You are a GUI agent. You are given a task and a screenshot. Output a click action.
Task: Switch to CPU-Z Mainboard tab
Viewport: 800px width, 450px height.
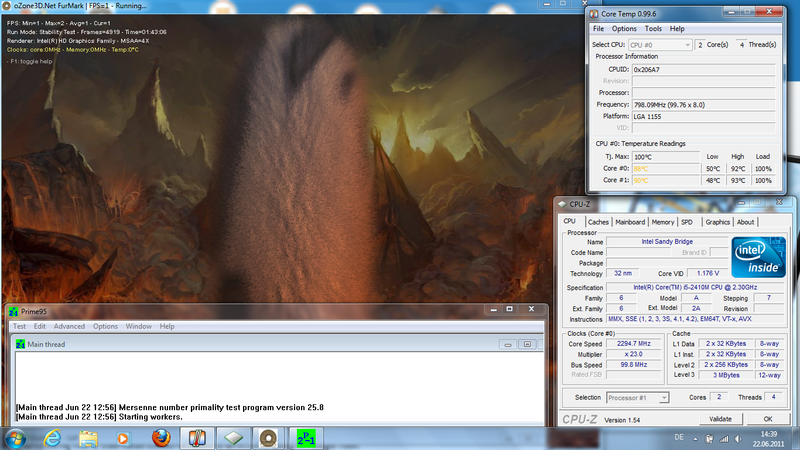click(x=630, y=222)
